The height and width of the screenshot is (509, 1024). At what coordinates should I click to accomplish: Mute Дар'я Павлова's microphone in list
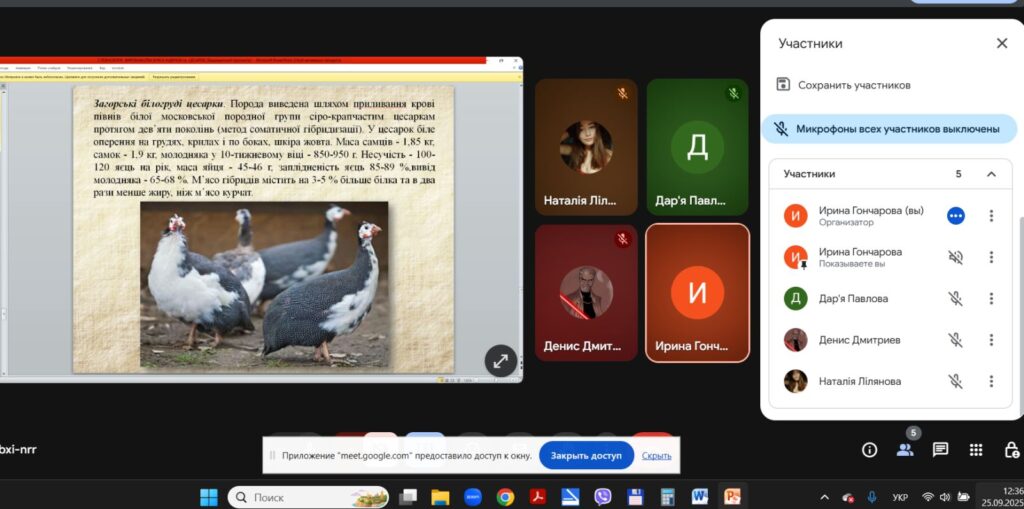point(955,298)
